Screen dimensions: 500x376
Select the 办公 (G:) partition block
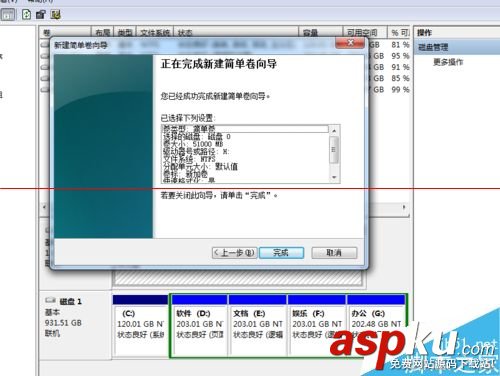[376, 325]
